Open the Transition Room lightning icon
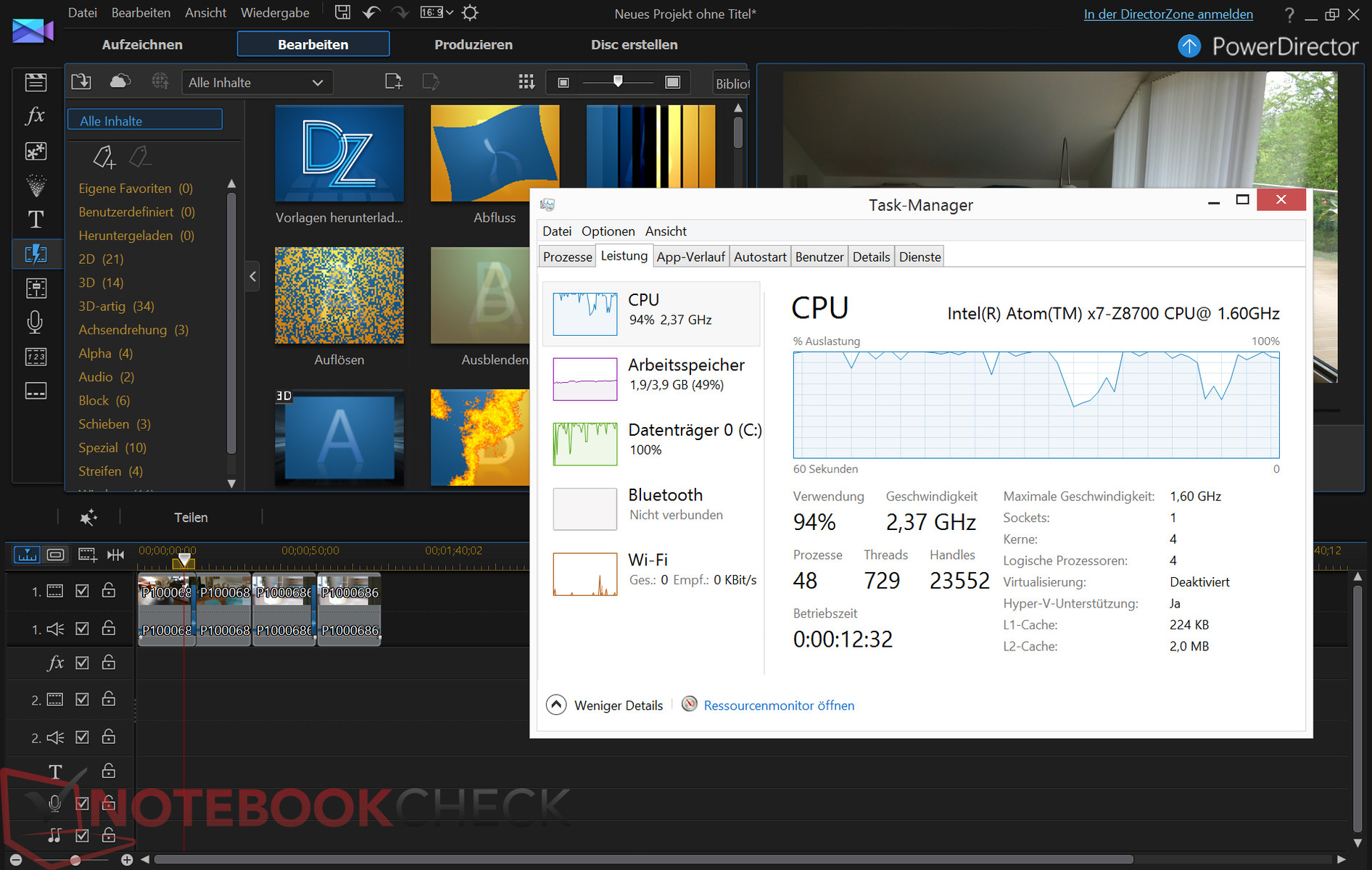The width and height of the screenshot is (1372, 870). tap(36, 254)
